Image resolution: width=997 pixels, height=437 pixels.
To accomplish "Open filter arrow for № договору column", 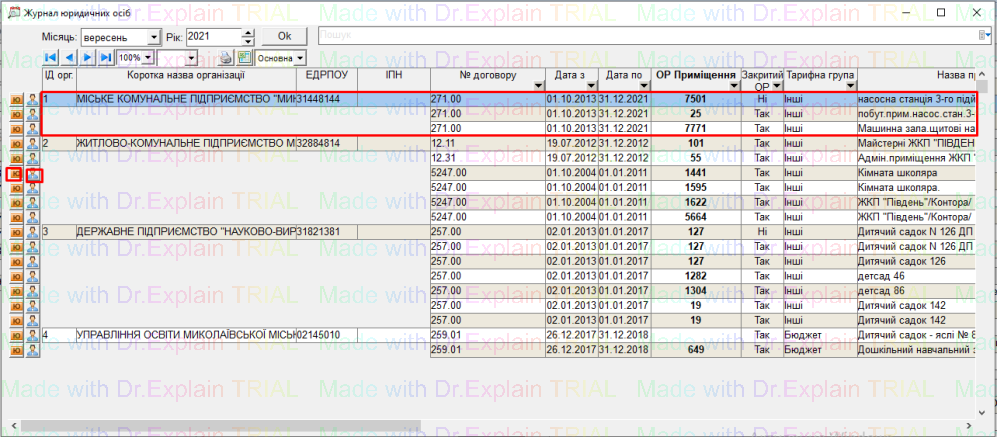I will (538, 85).
